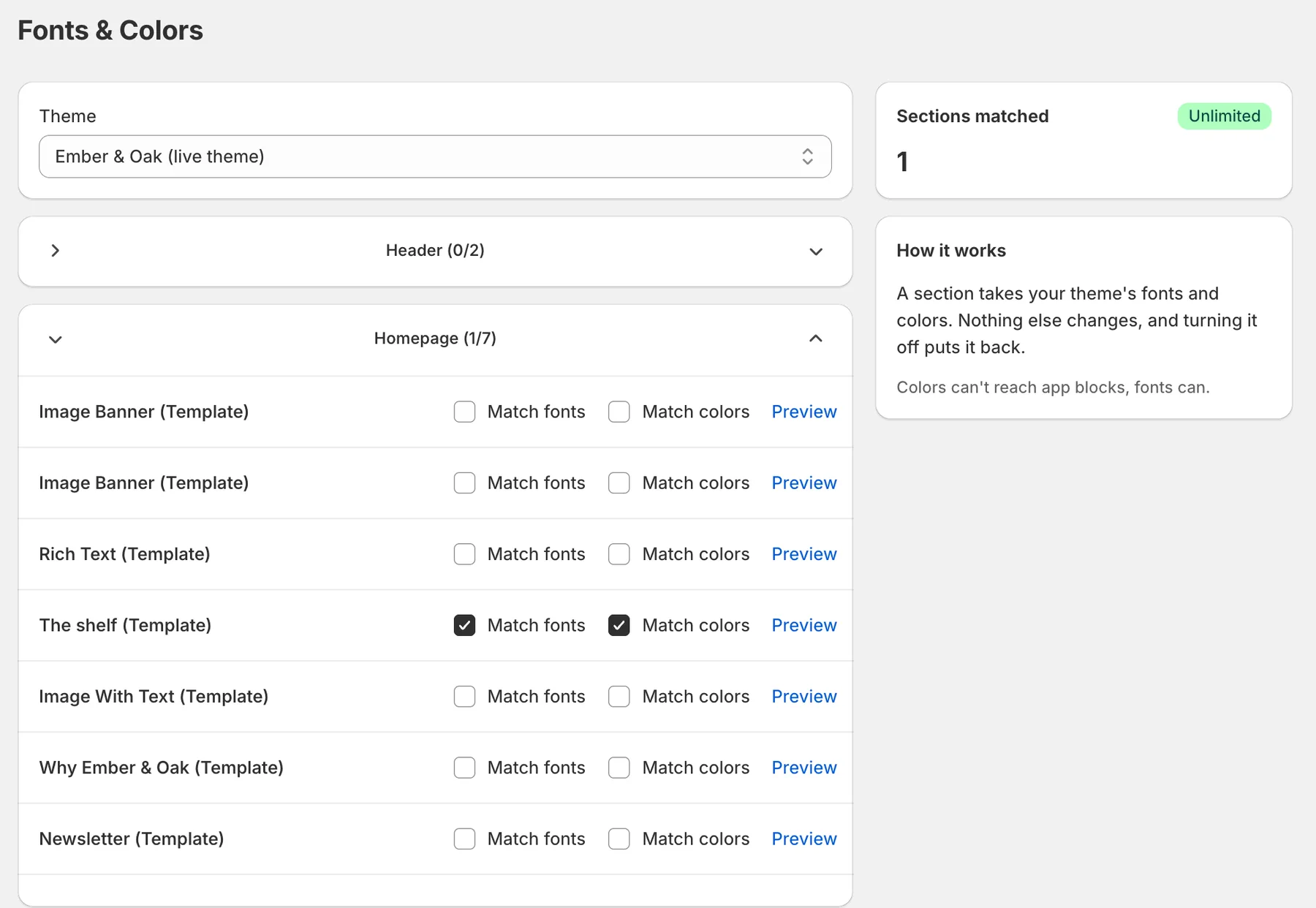This screenshot has width=1316, height=908.
Task: Click the Sections matched heading
Action: click(x=972, y=116)
